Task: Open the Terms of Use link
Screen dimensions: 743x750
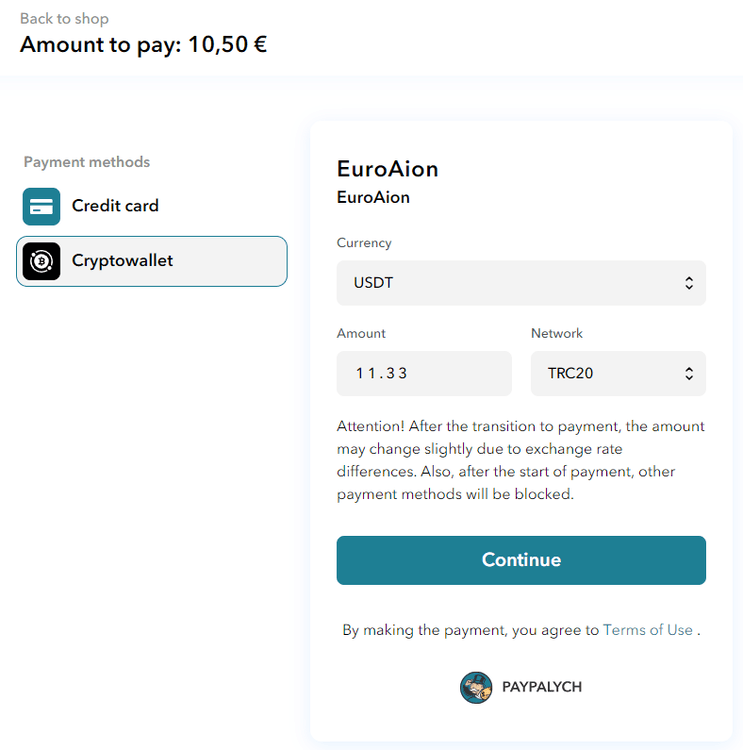Action: (x=647, y=630)
